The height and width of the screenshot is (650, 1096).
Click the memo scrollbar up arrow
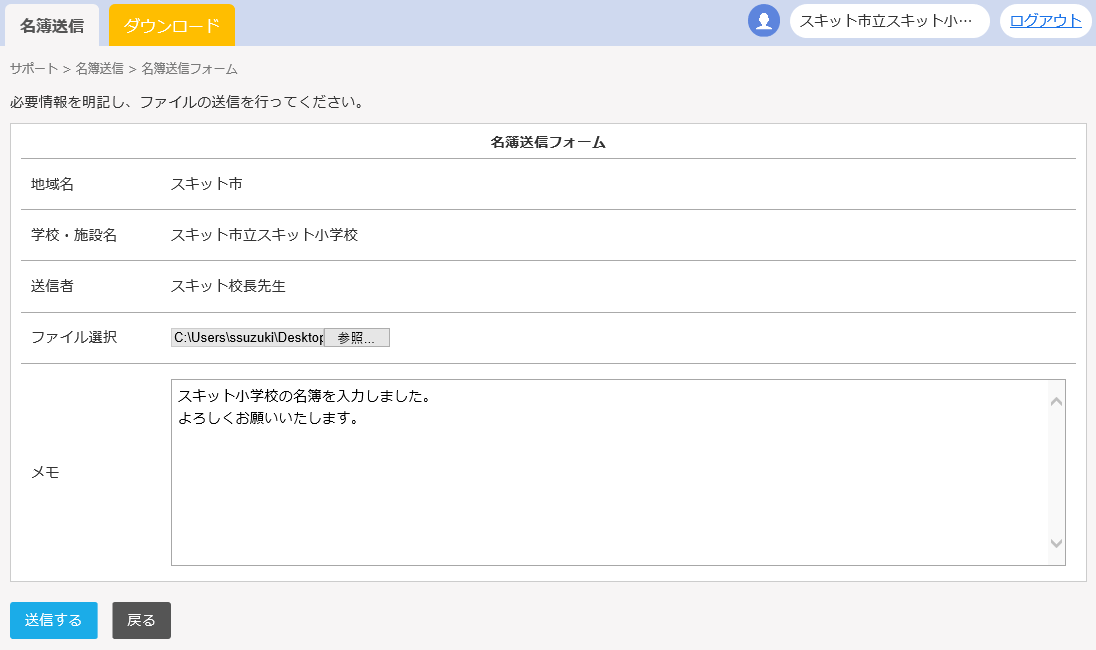1057,401
